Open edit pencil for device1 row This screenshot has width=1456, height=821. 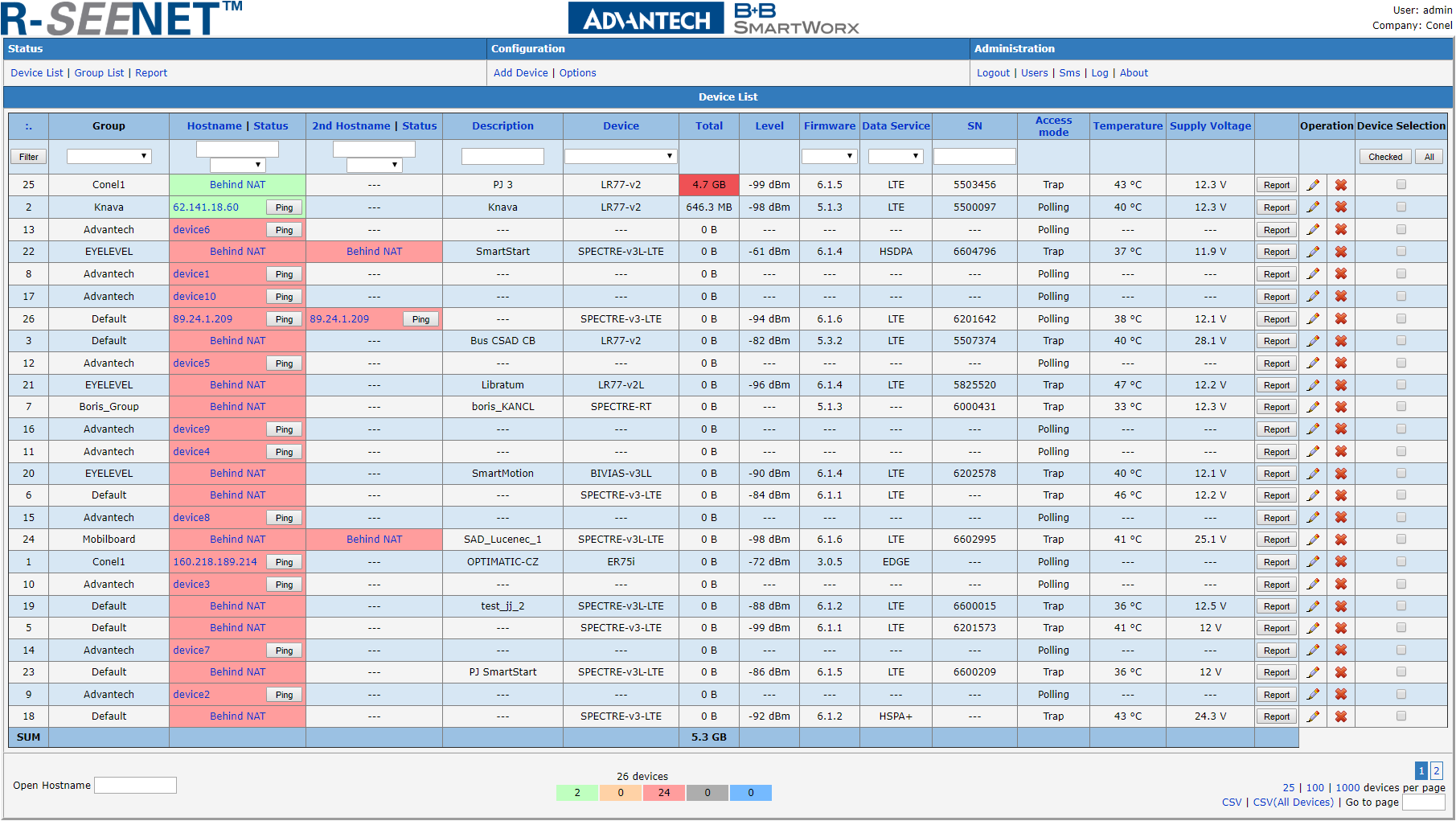click(1313, 274)
